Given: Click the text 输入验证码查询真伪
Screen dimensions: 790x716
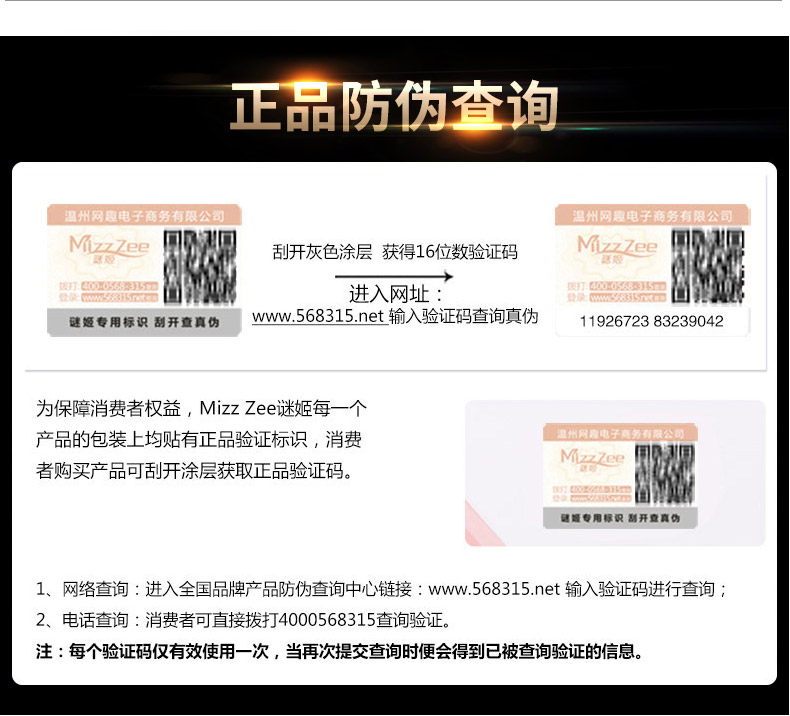Looking at the screenshot, I should [464, 316].
